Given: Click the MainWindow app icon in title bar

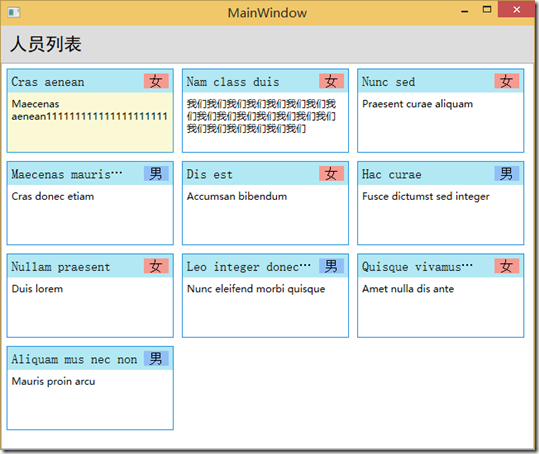Looking at the screenshot, I should click(x=14, y=13).
